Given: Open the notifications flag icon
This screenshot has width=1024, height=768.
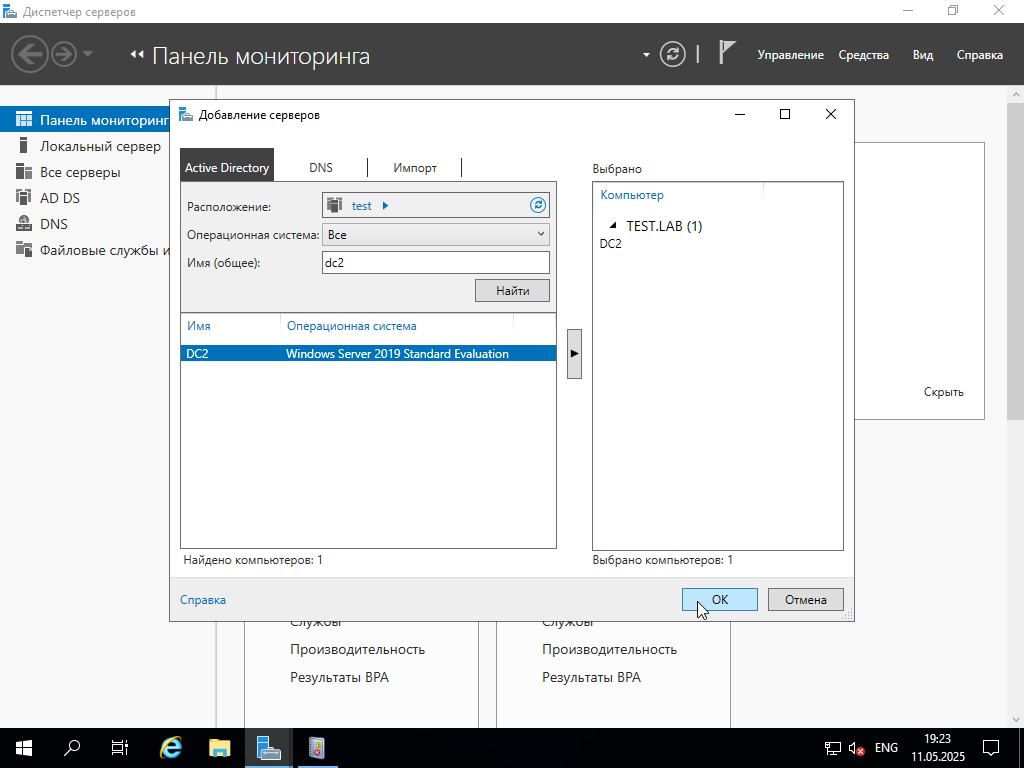Looking at the screenshot, I should (727, 52).
